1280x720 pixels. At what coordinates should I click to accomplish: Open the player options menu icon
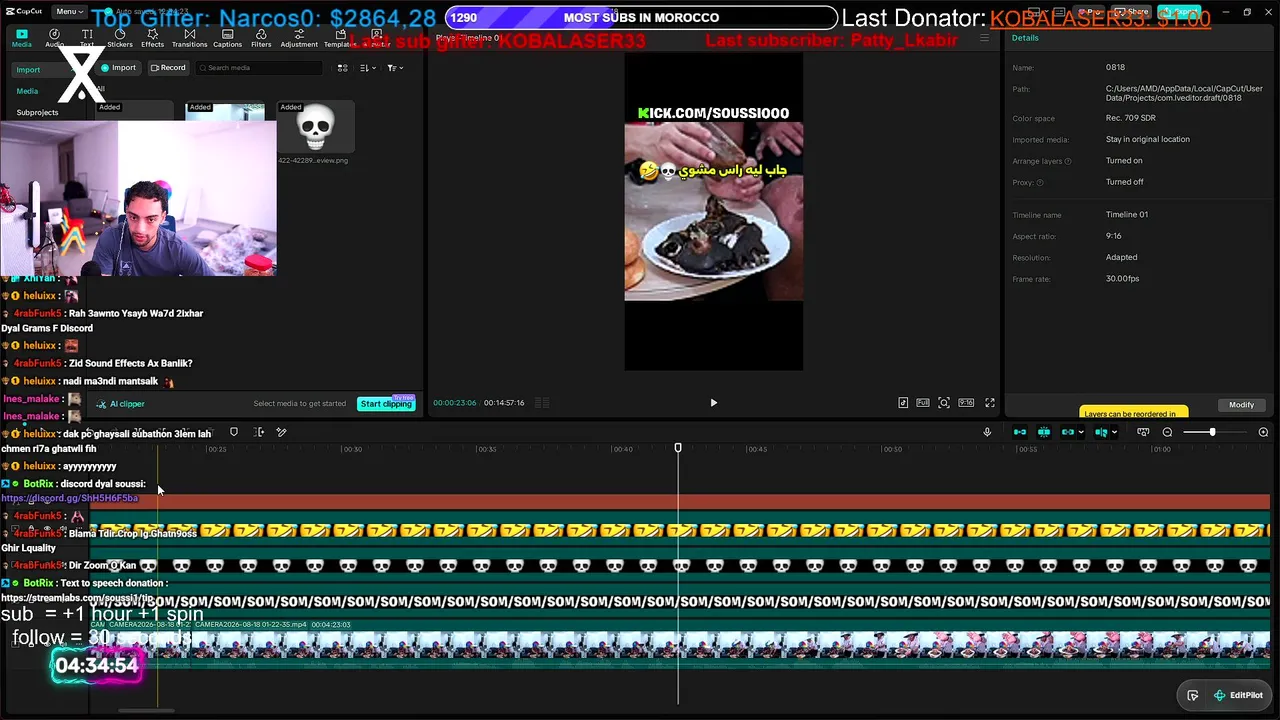tap(985, 38)
